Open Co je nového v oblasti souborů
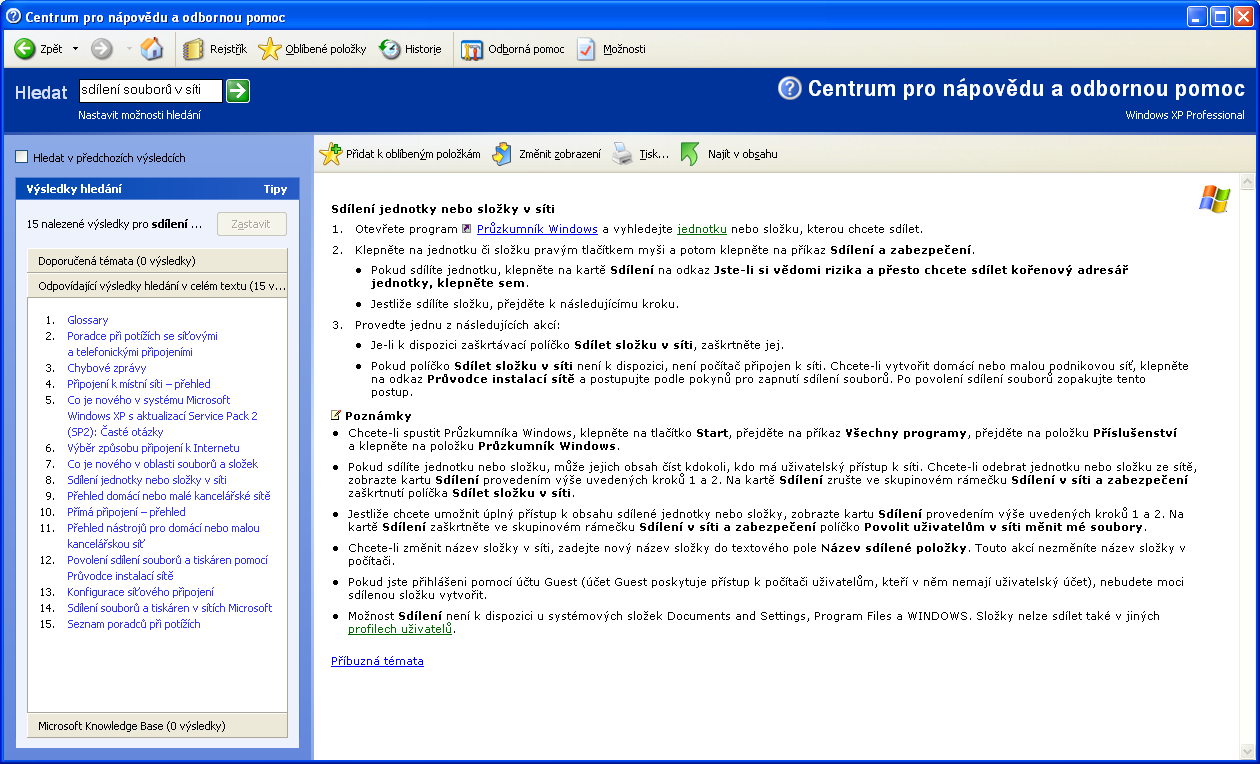This screenshot has width=1260, height=764. tap(162, 464)
